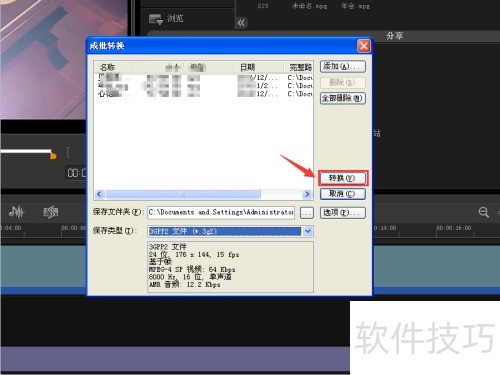Click the 添加 (Add) button
Viewport: 500px width, 375px height.
pyautogui.click(x=343, y=66)
